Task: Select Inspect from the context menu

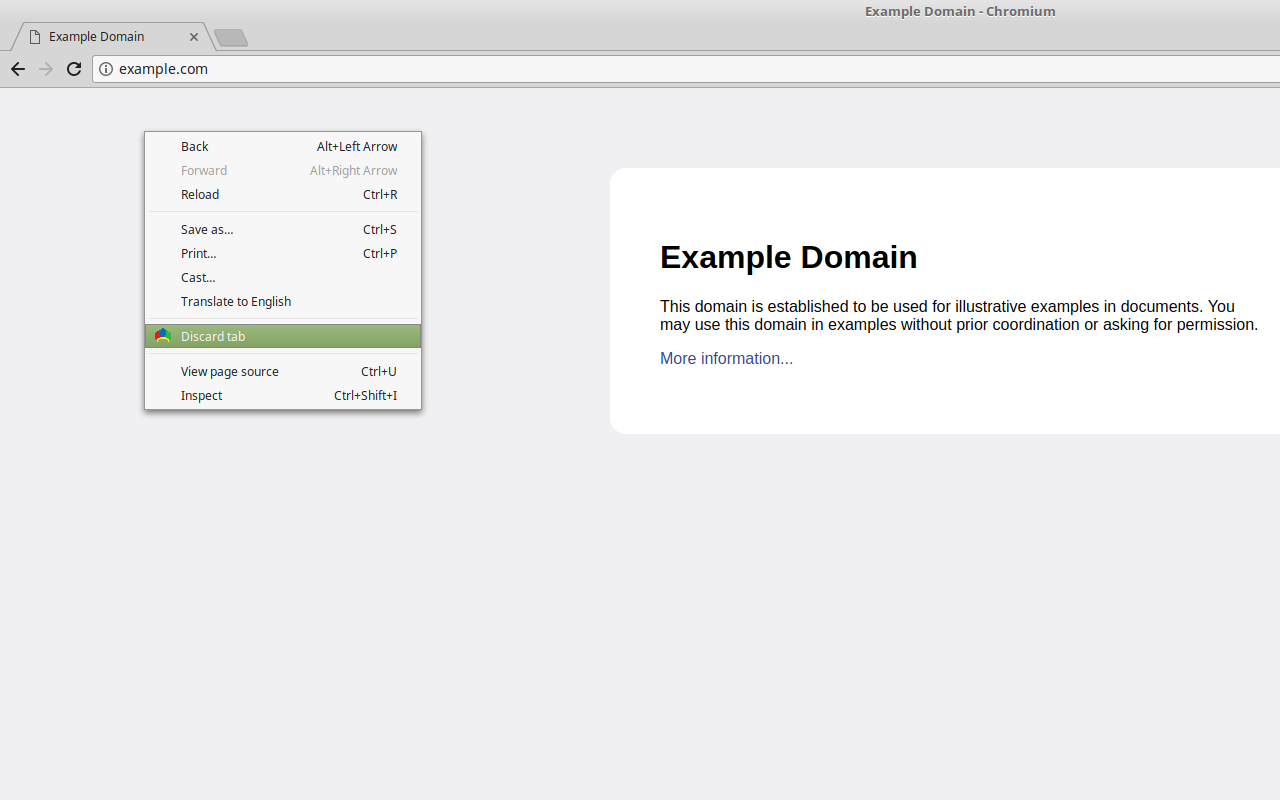Action: tap(283, 395)
